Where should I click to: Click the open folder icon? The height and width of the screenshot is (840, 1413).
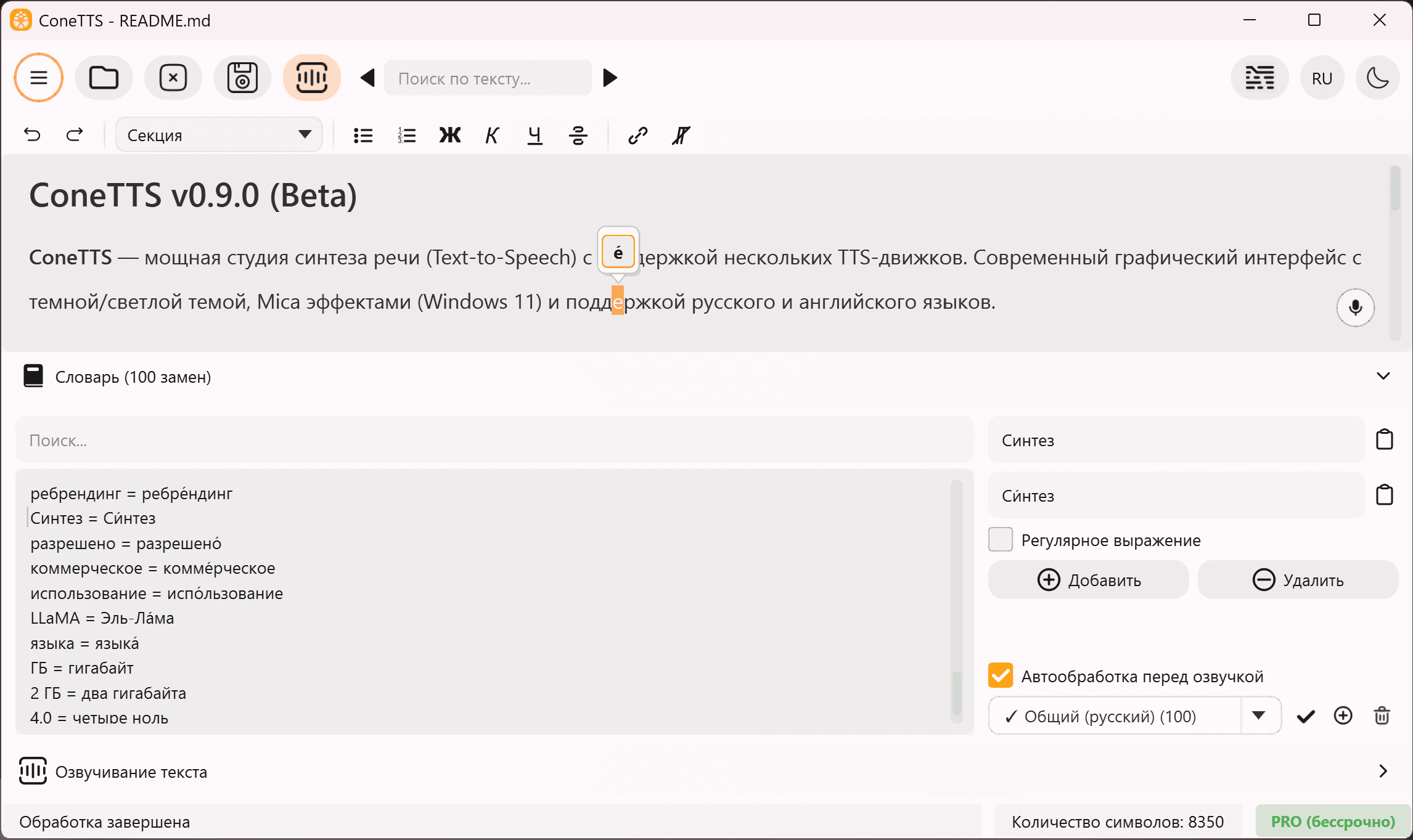104,78
